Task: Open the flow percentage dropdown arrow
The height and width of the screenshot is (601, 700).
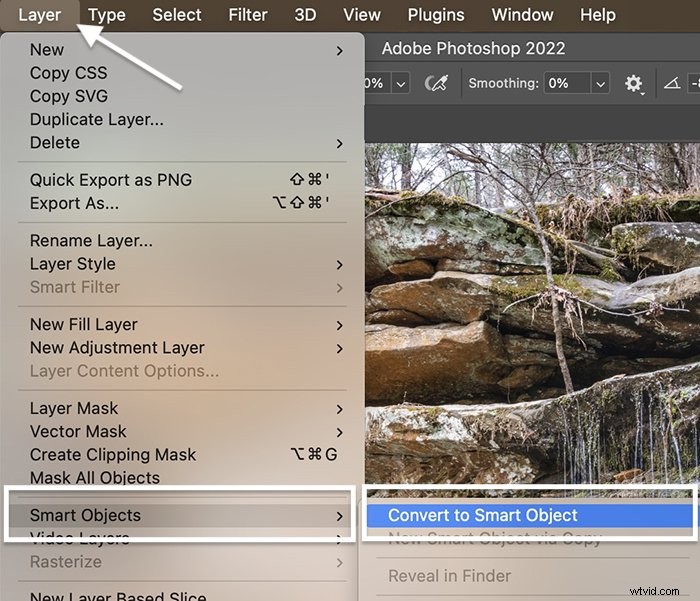Action: [x=401, y=83]
